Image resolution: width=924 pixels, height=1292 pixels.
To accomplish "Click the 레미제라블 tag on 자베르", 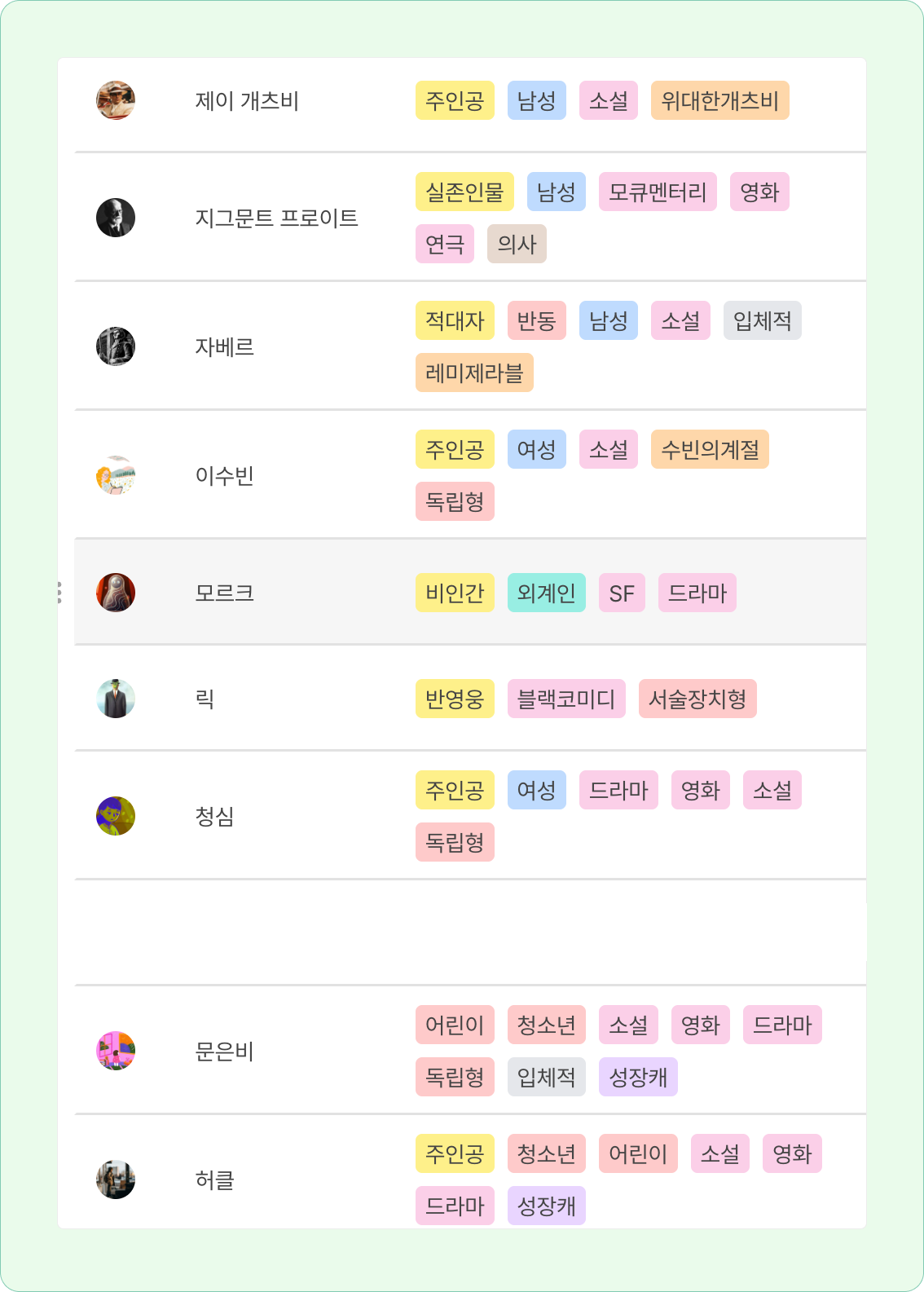I will 474,373.
